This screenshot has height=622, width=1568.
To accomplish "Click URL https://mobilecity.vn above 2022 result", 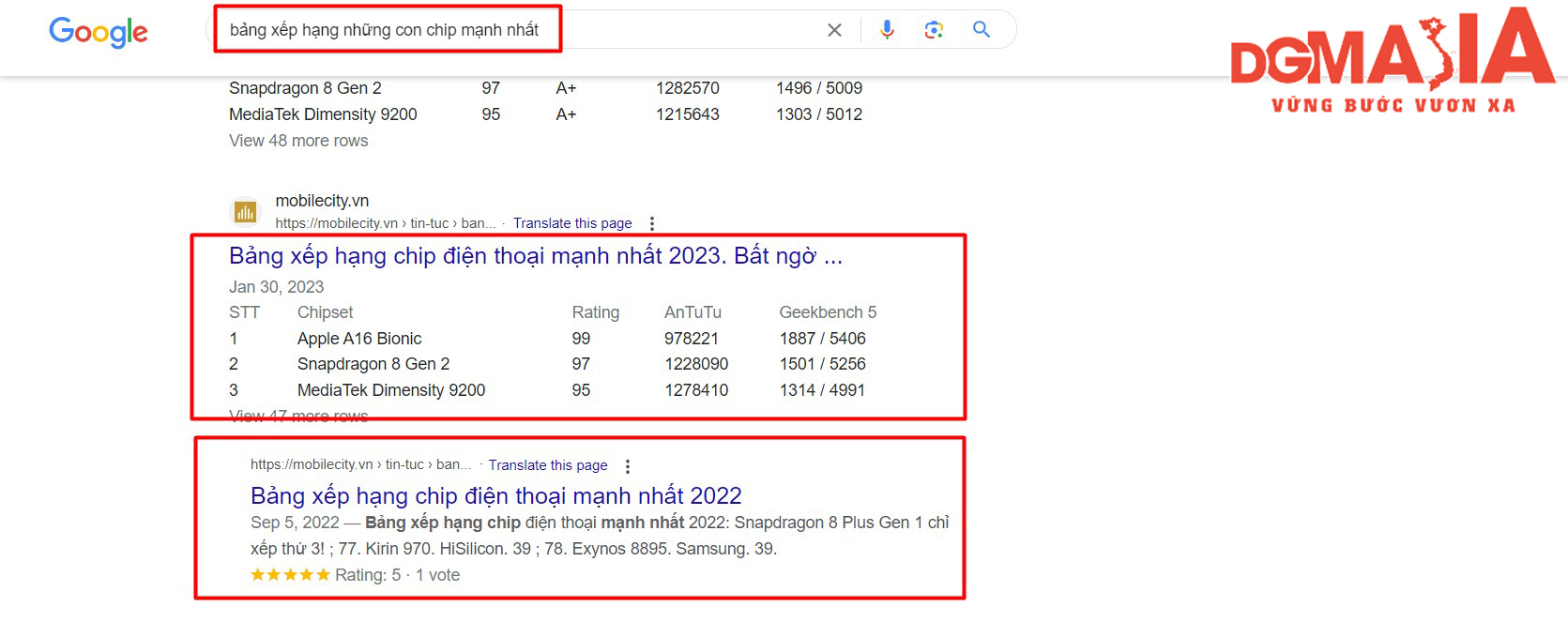I will click(x=361, y=464).
